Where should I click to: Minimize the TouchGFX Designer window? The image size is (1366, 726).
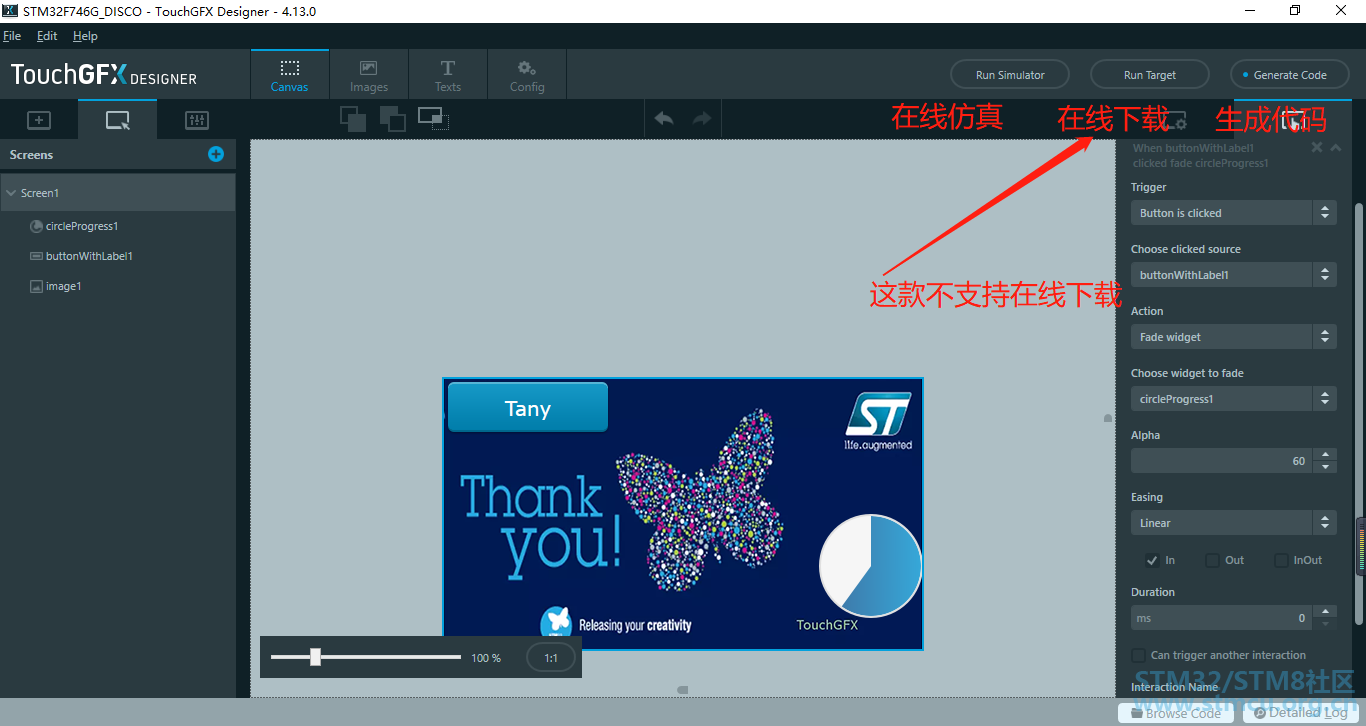(1250, 10)
